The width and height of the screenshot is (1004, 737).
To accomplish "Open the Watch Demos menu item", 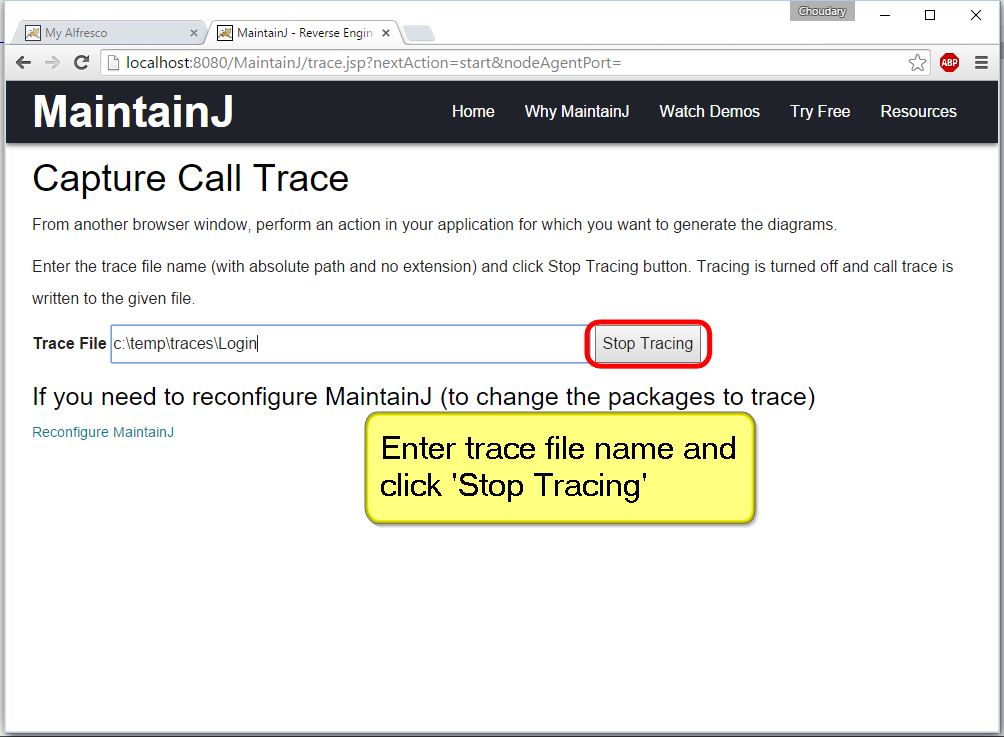I will [709, 111].
